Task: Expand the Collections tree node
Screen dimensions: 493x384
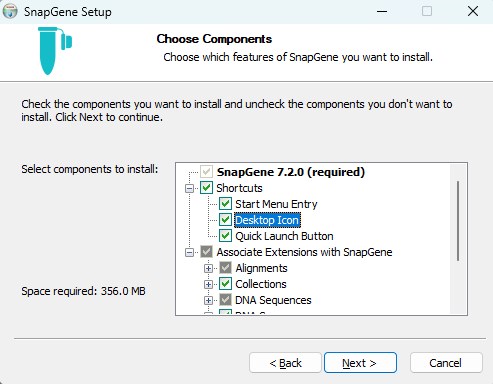Action: point(208,284)
